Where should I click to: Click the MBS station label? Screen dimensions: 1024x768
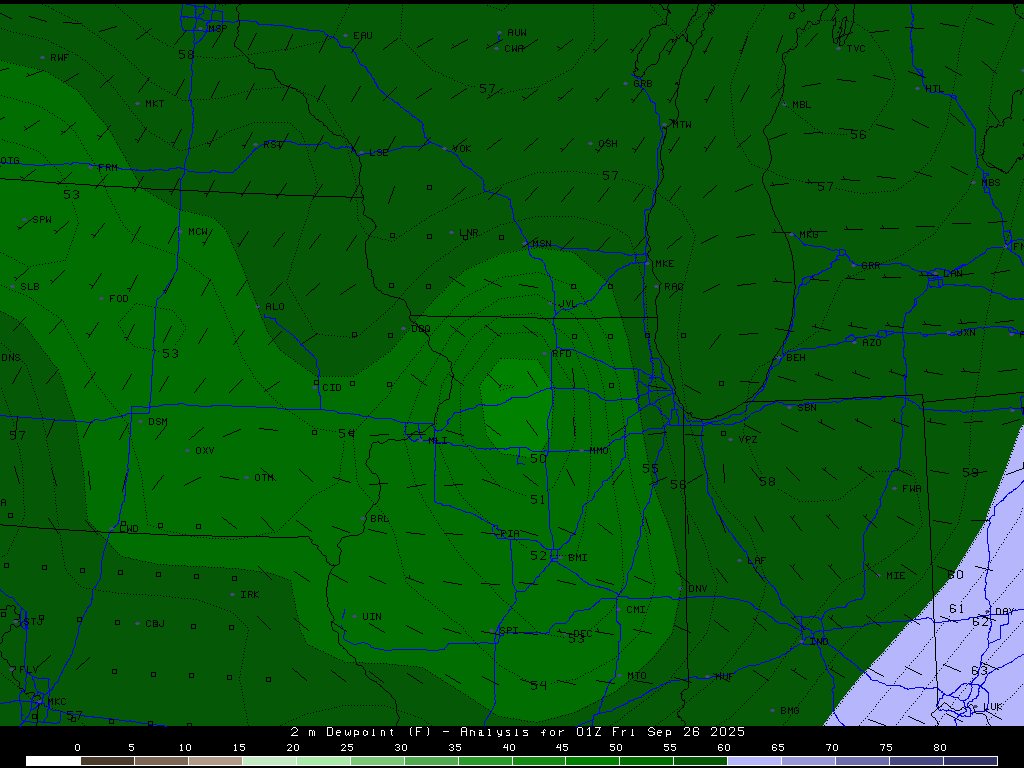coord(991,182)
